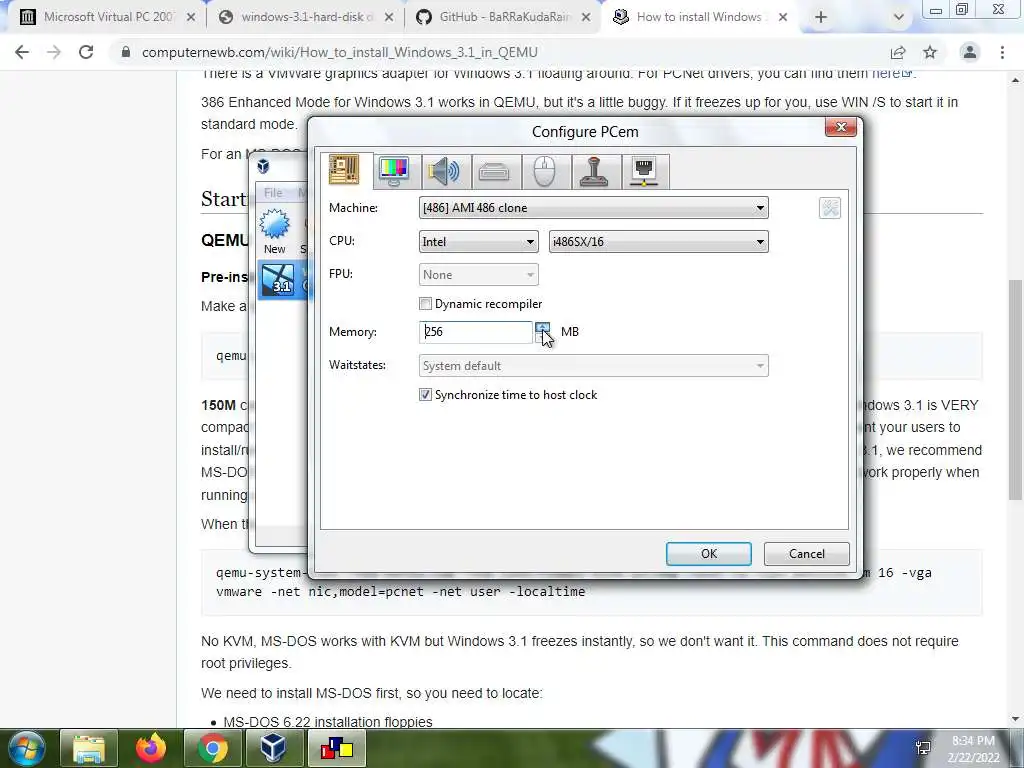Open the tab search dropdown arrow
Screen dimensions: 1024x768
[x=899, y=17]
